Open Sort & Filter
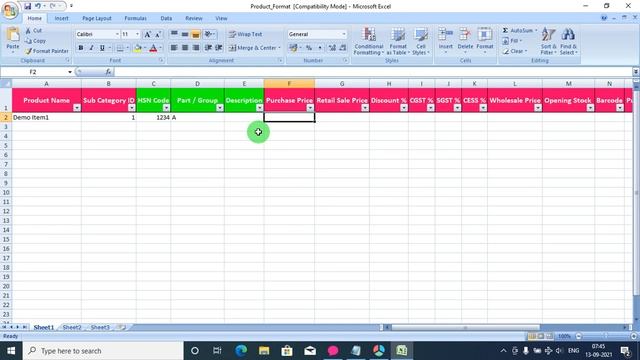 [548, 41]
